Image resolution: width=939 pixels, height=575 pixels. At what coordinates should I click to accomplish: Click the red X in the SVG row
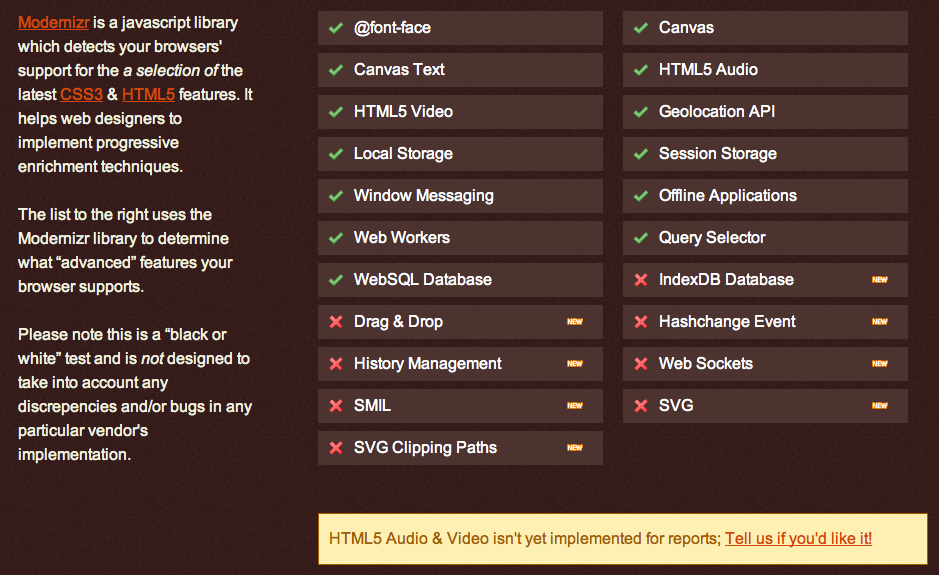pyautogui.click(x=641, y=405)
